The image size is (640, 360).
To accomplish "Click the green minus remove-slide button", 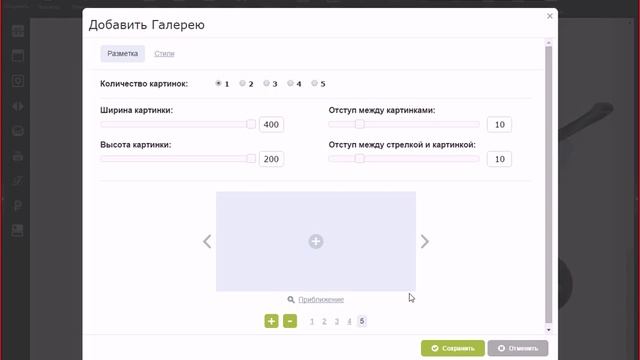I will click(290, 321).
